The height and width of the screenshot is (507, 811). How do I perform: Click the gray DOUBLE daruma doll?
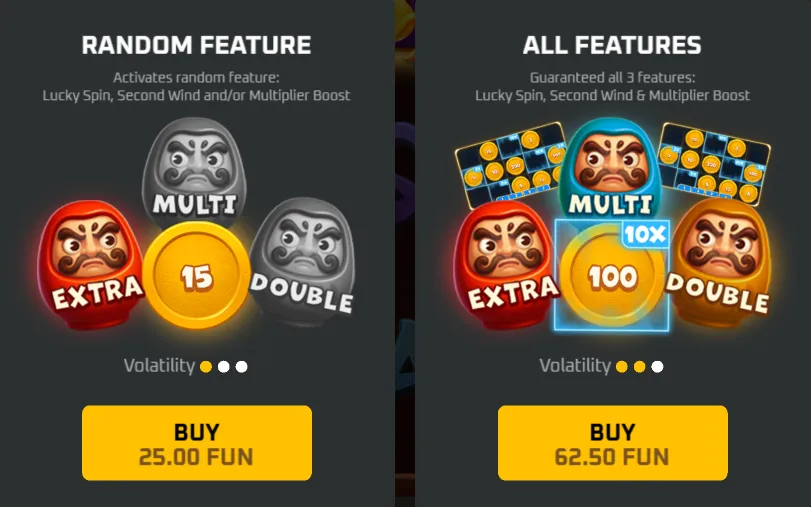[304, 259]
